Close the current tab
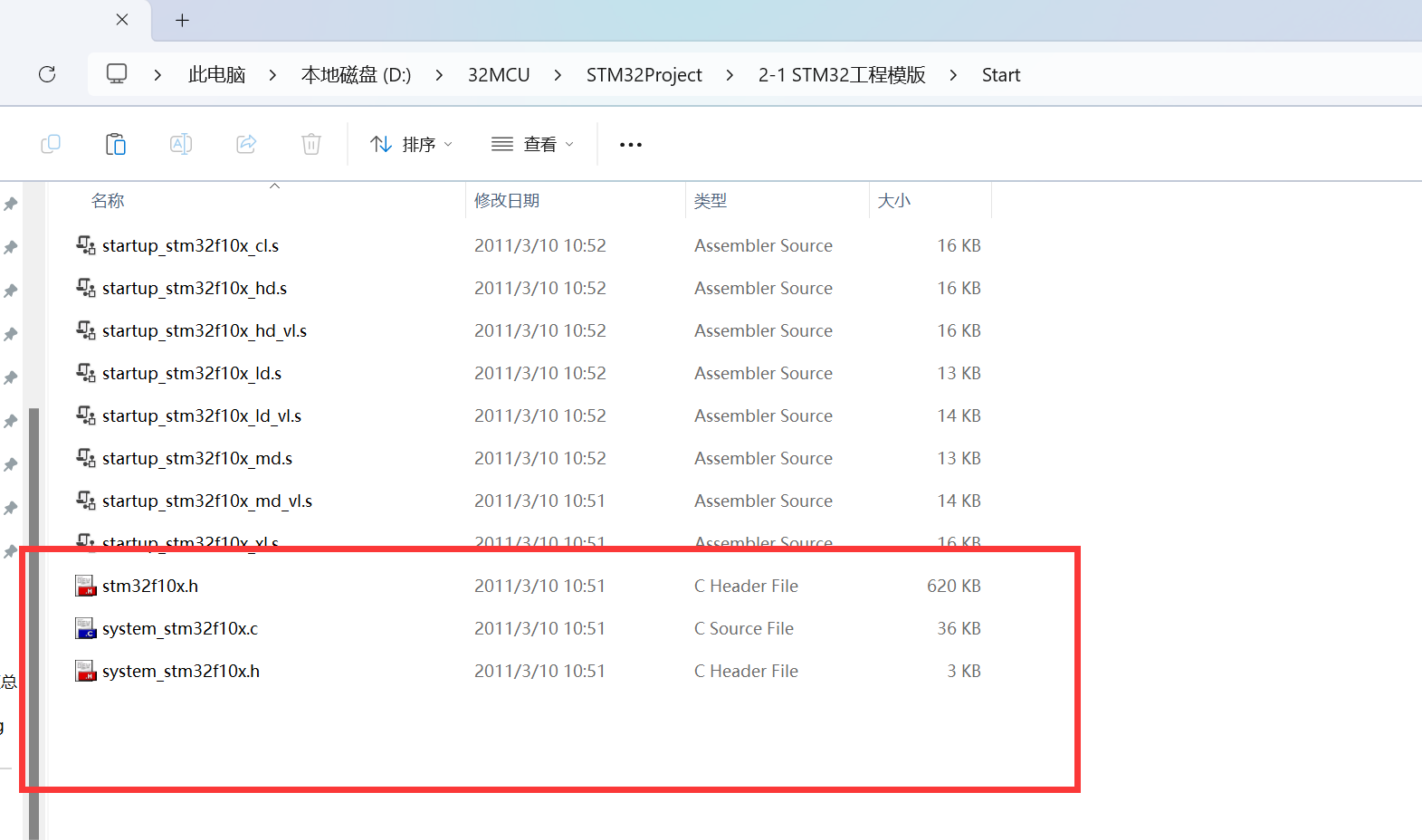The image size is (1422, 840). click(x=122, y=19)
